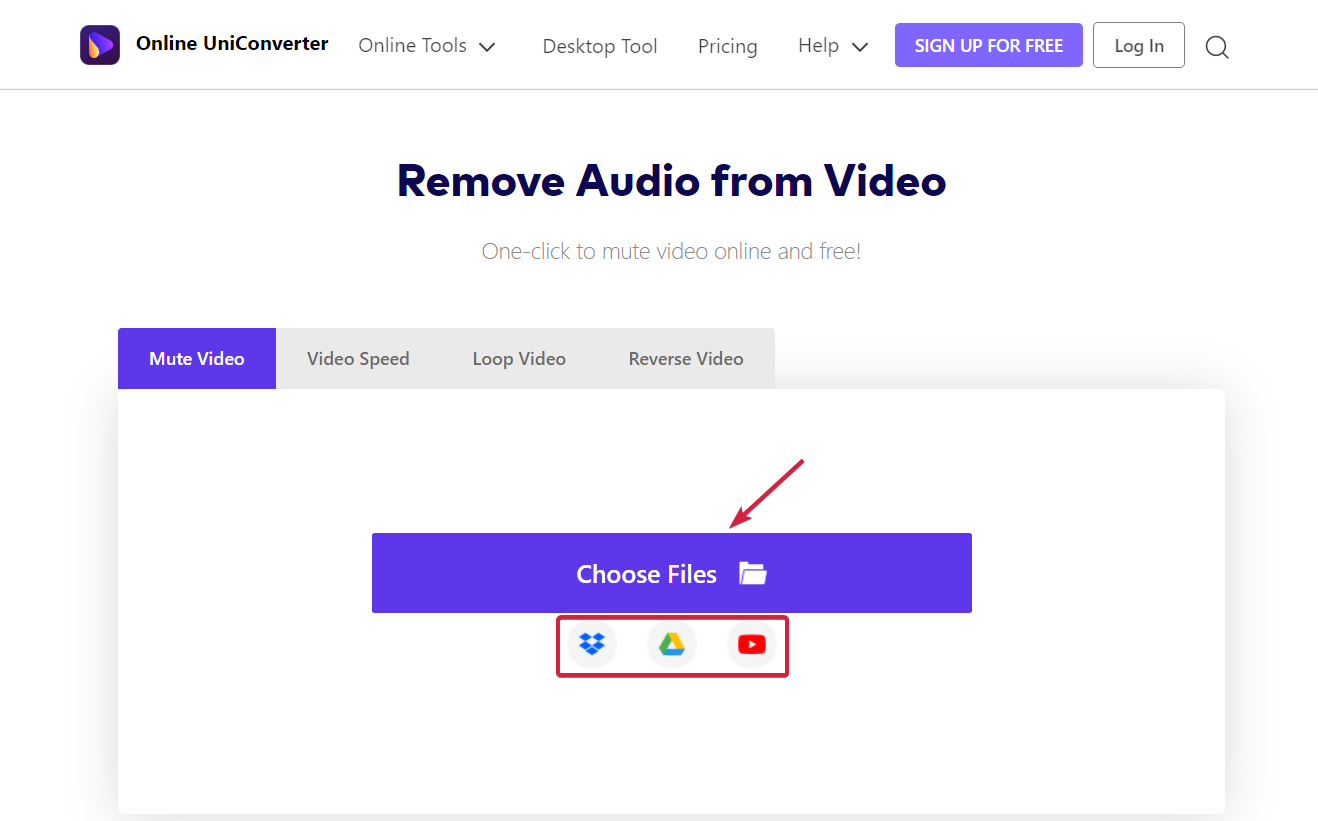Click the Online UniConverter logo icon
Image resolution: width=1318 pixels, height=821 pixels.
click(100, 45)
